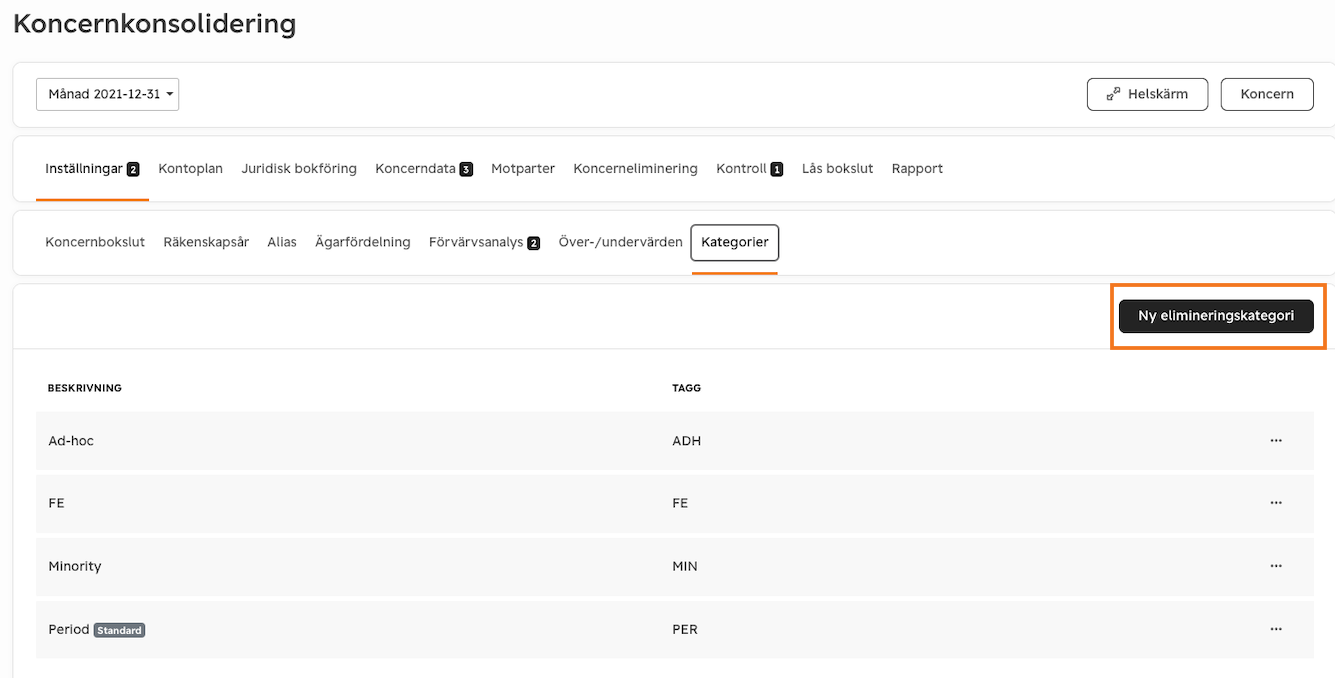
Task: Click the Standard badge on Period
Action: [x=119, y=630]
